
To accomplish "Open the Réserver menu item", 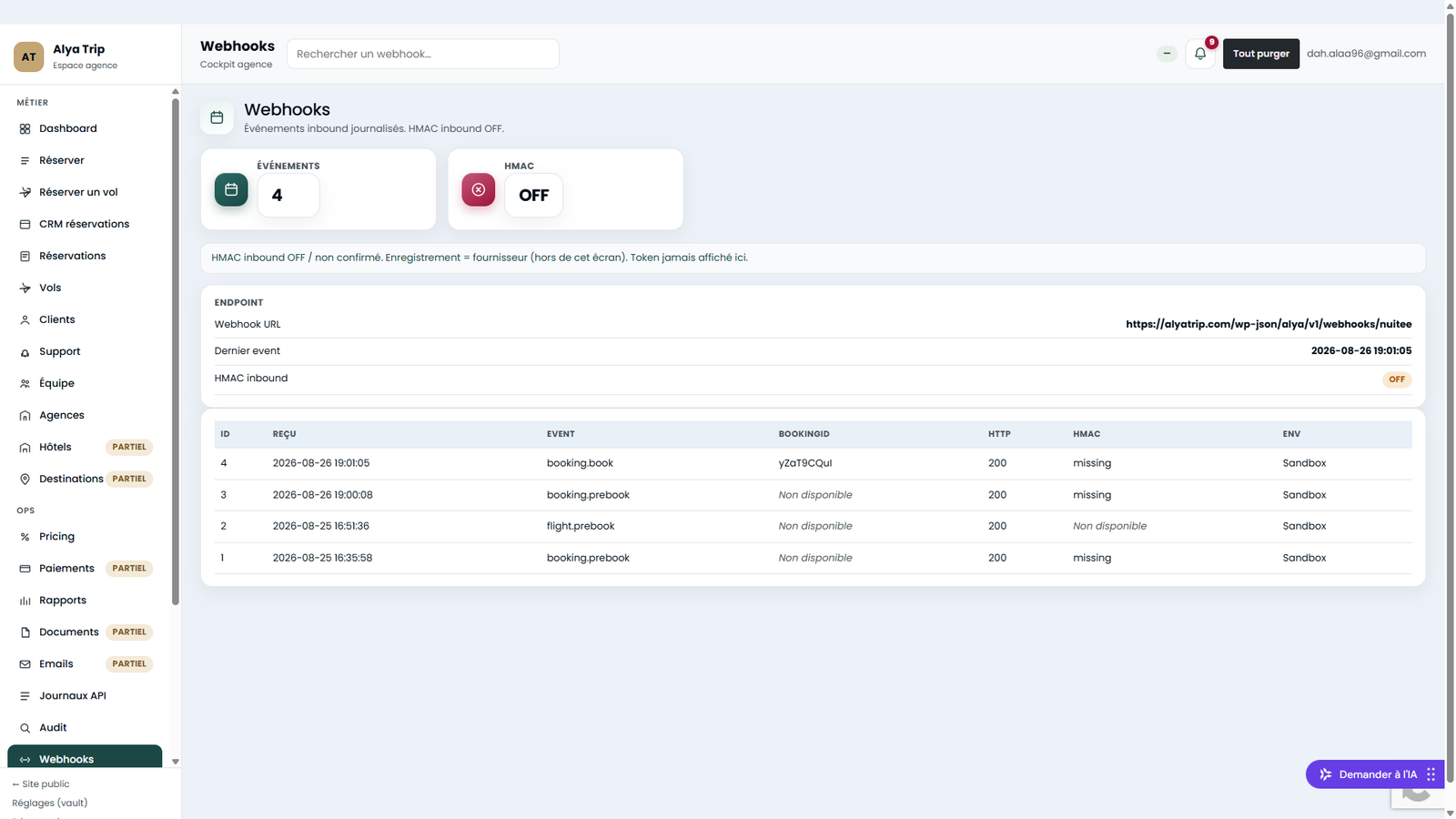I will [x=85, y=161].
